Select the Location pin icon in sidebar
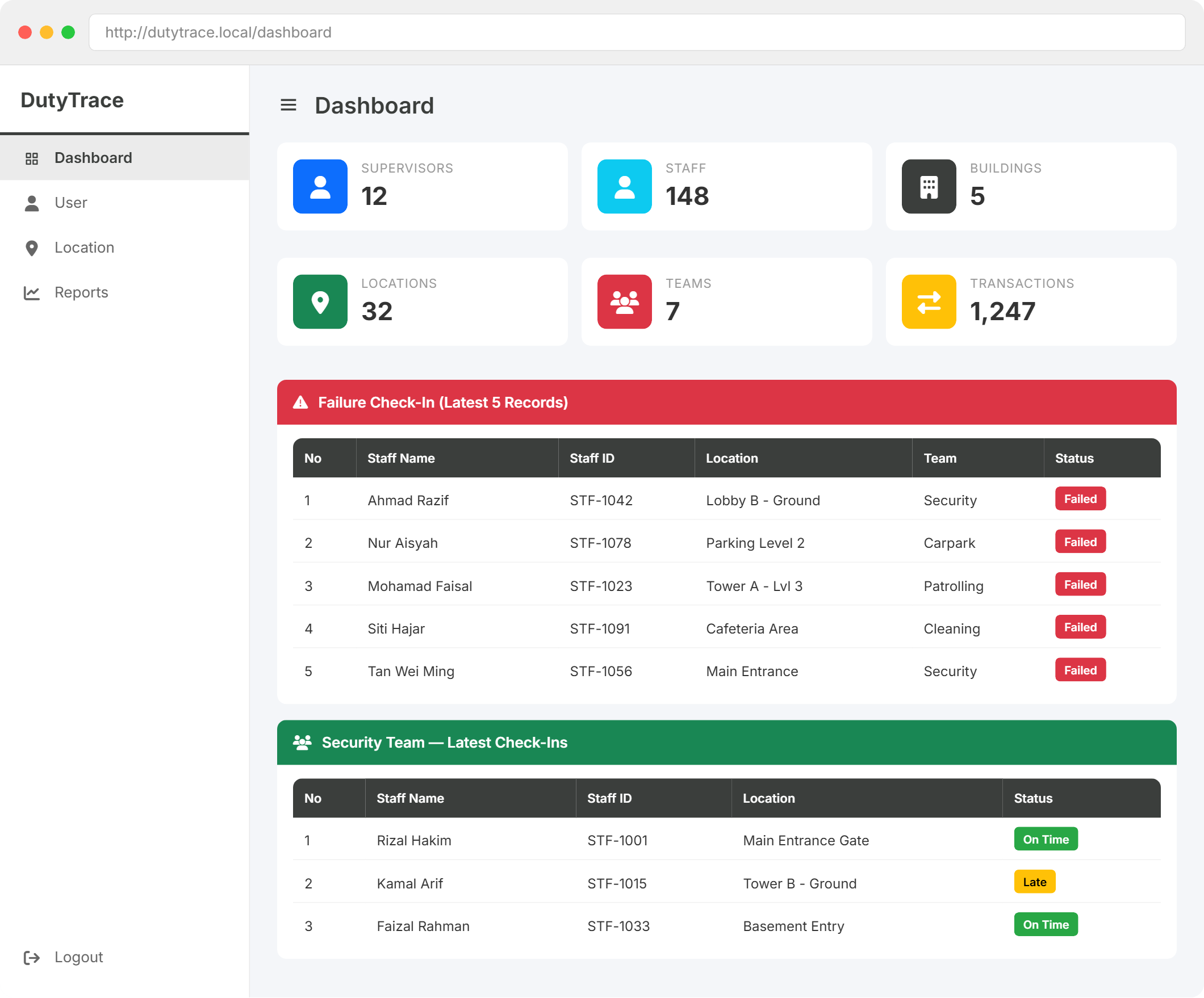Viewport: 1204px width, 998px height. pyautogui.click(x=32, y=248)
